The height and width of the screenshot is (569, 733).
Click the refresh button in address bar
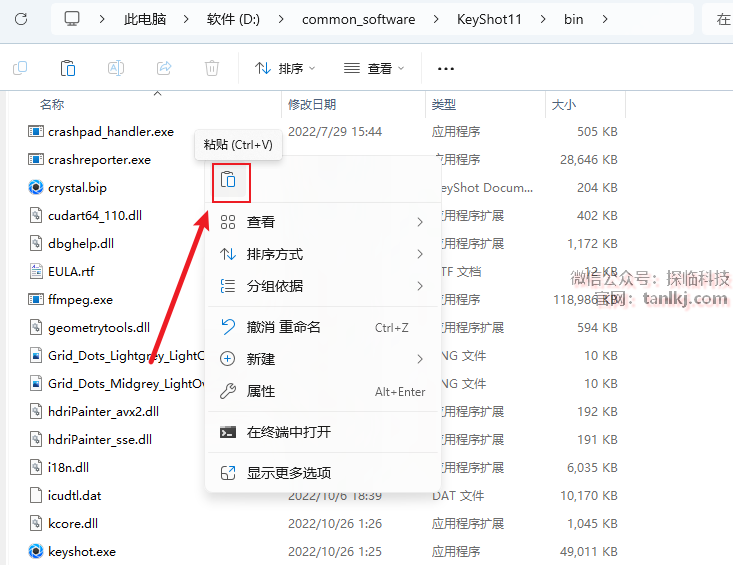pos(21,19)
